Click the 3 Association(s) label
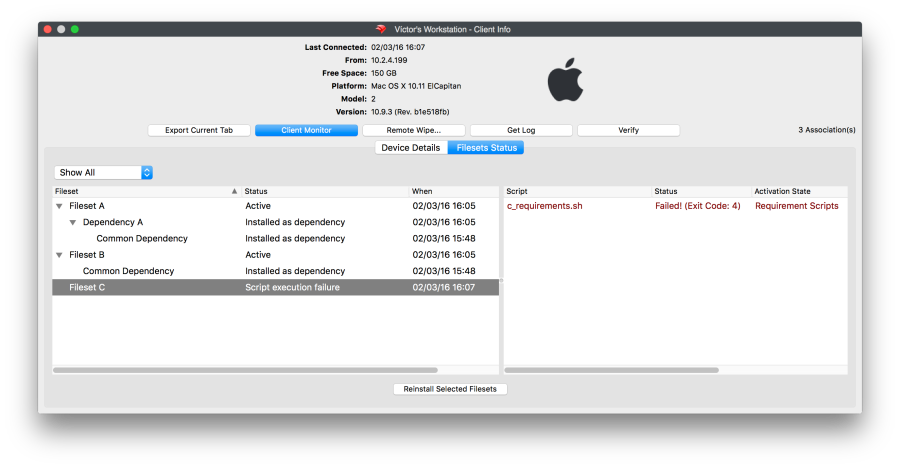 point(827,130)
